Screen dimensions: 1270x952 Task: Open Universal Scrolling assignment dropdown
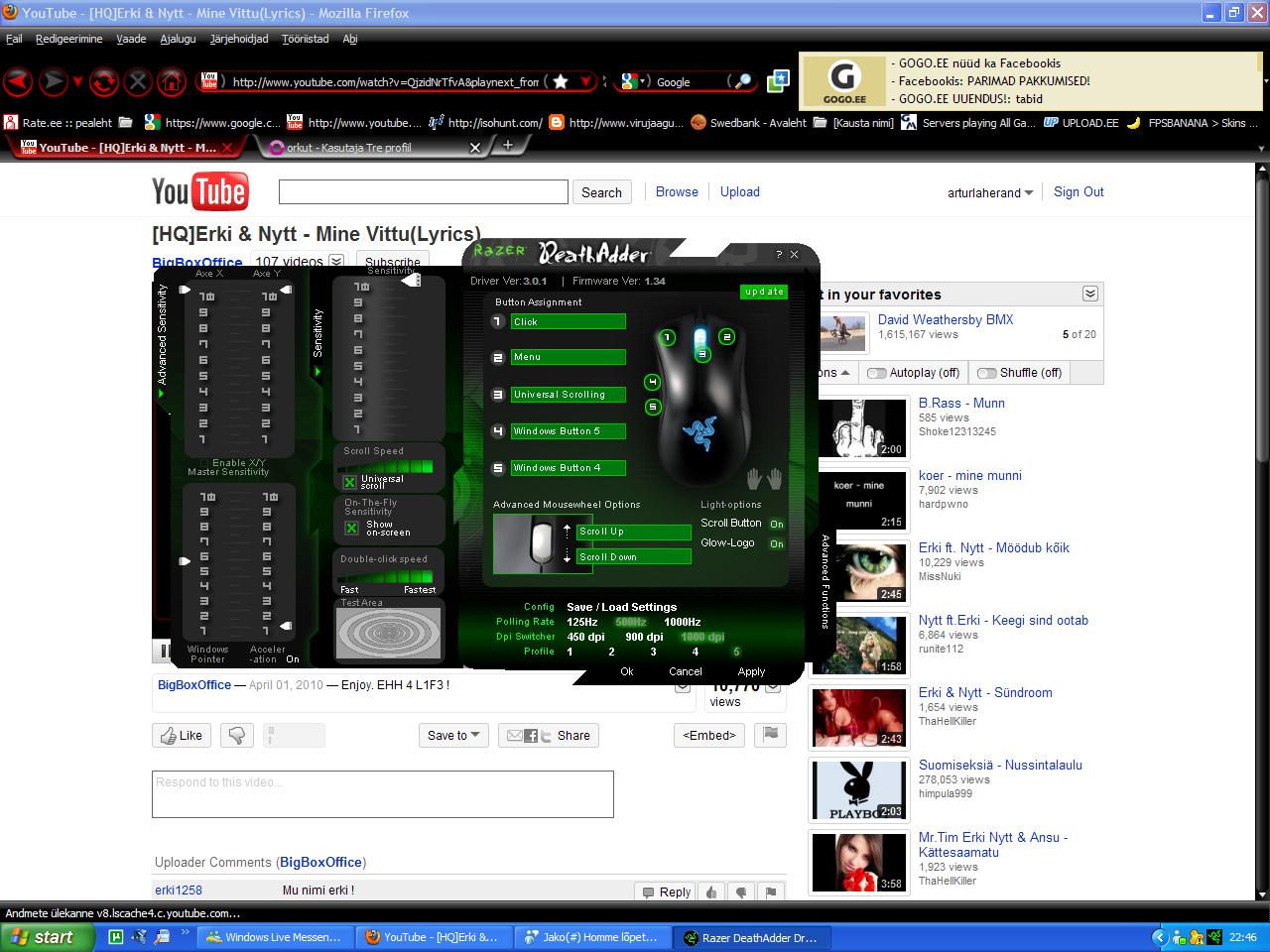(x=569, y=395)
